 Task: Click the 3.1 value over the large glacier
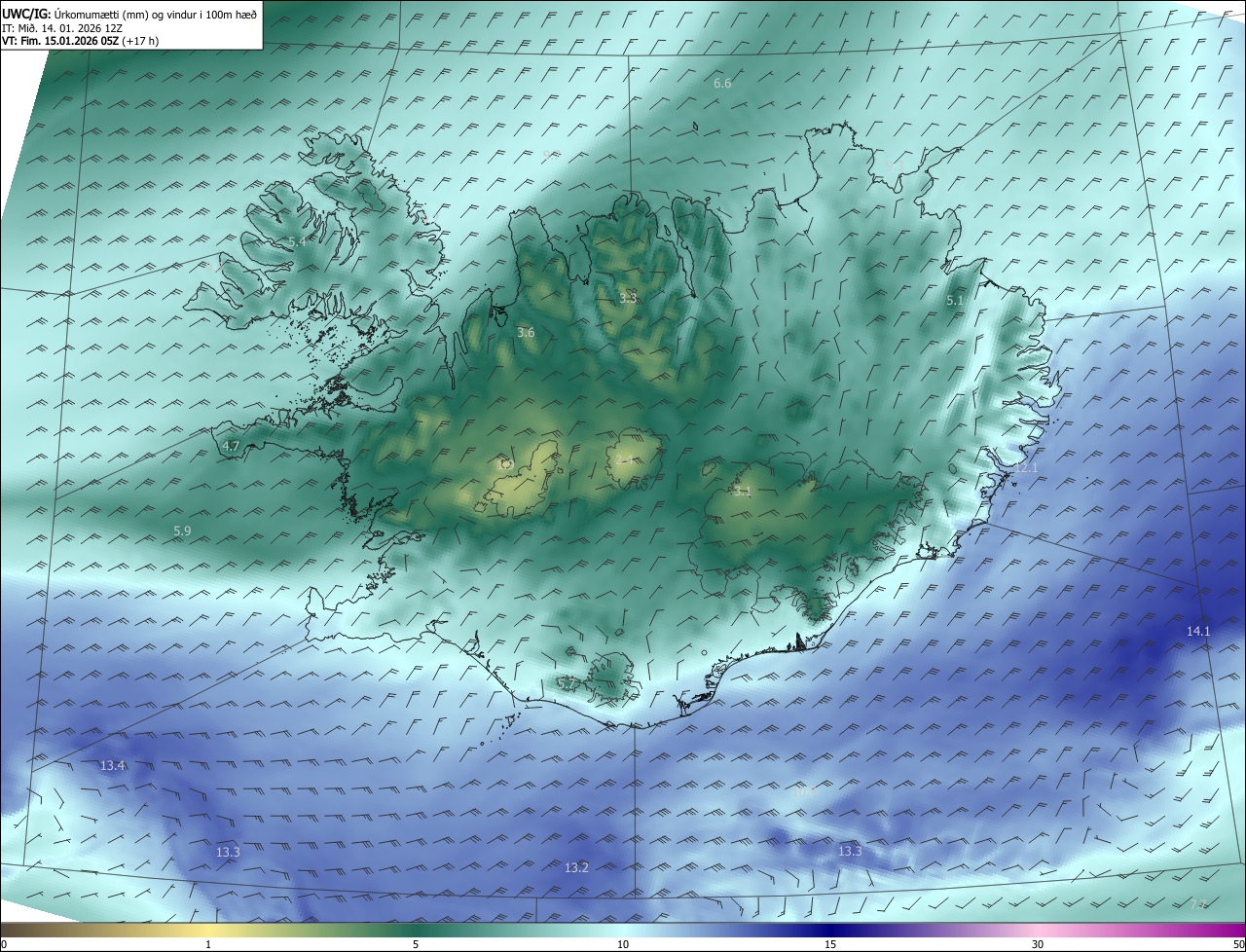coord(742,492)
